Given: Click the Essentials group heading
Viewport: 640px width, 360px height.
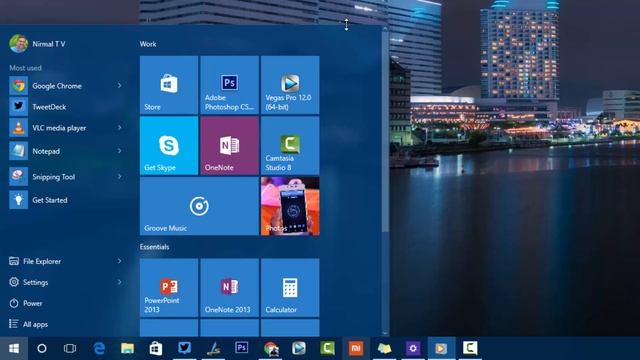Looking at the screenshot, I should point(154,247).
